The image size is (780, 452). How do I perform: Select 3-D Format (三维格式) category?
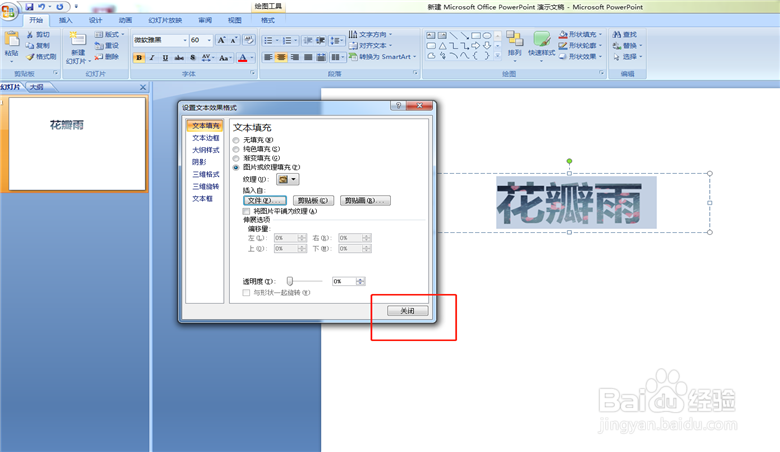tap(205, 174)
